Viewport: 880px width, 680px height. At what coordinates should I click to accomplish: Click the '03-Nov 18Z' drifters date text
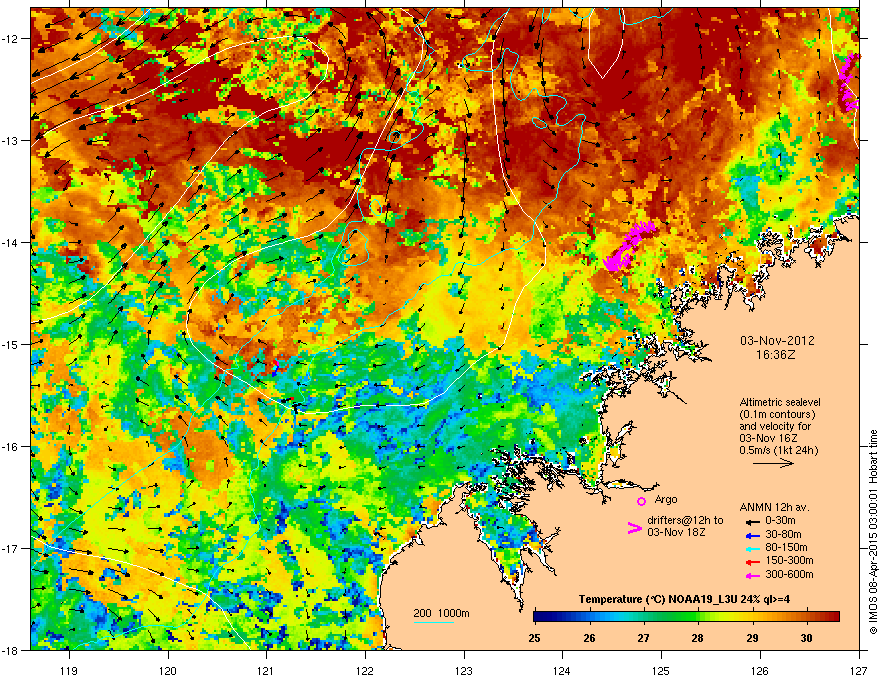click(x=676, y=532)
